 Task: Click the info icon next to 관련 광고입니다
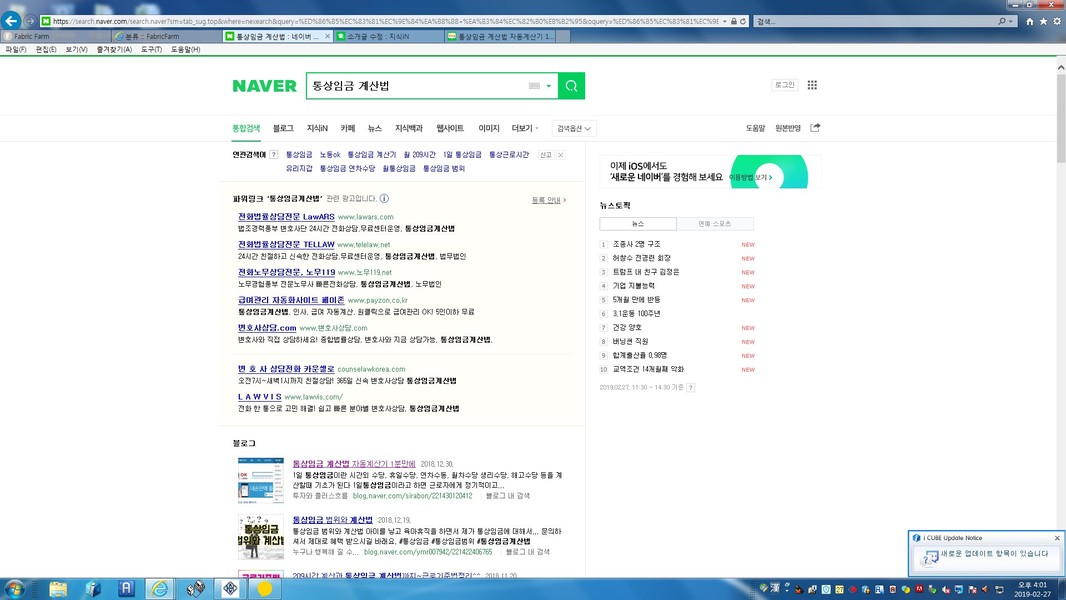[384, 198]
